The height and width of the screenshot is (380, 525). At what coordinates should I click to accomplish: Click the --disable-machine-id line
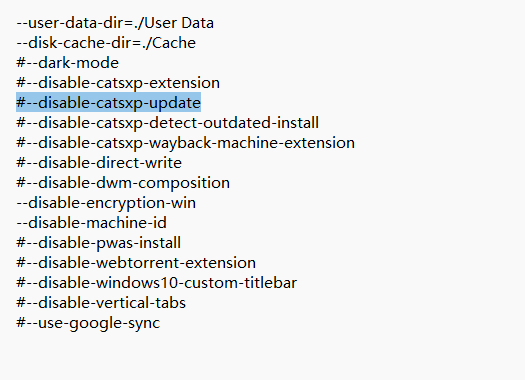pos(91,223)
